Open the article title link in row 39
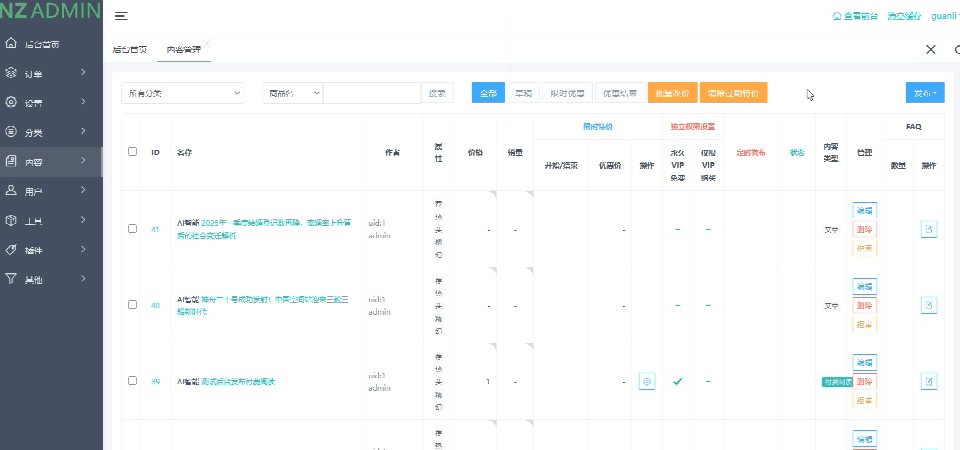The width and height of the screenshot is (960, 450). [x=238, y=381]
